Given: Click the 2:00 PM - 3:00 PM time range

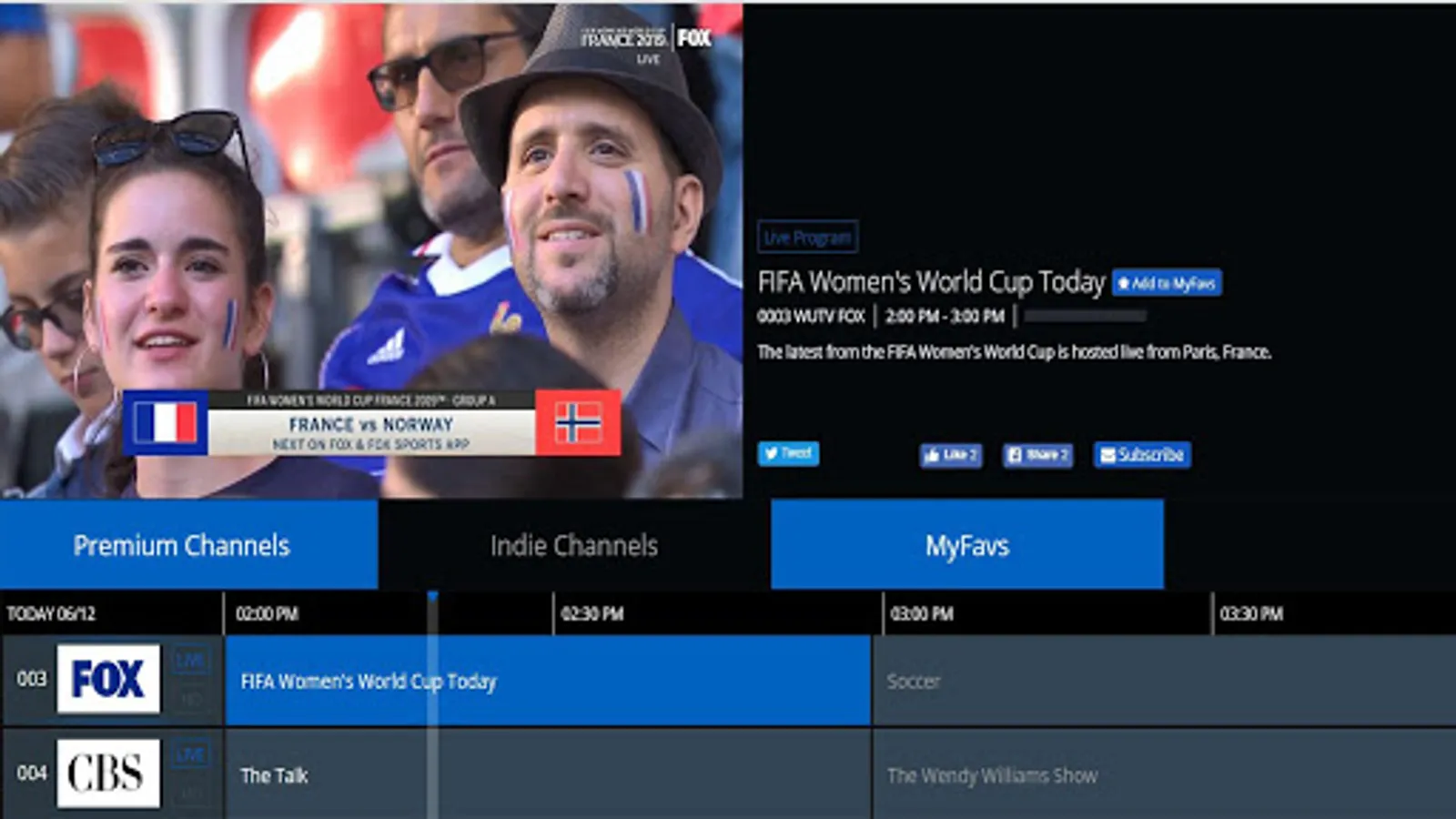Looking at the screenshot, I should 945,317.
